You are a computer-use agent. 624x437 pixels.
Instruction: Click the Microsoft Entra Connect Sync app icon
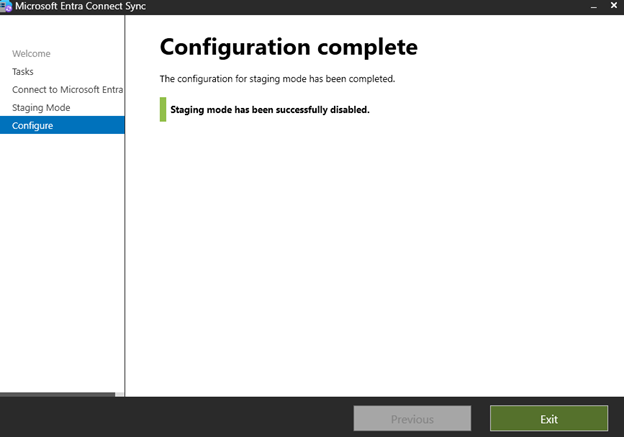tap(6, 6)
